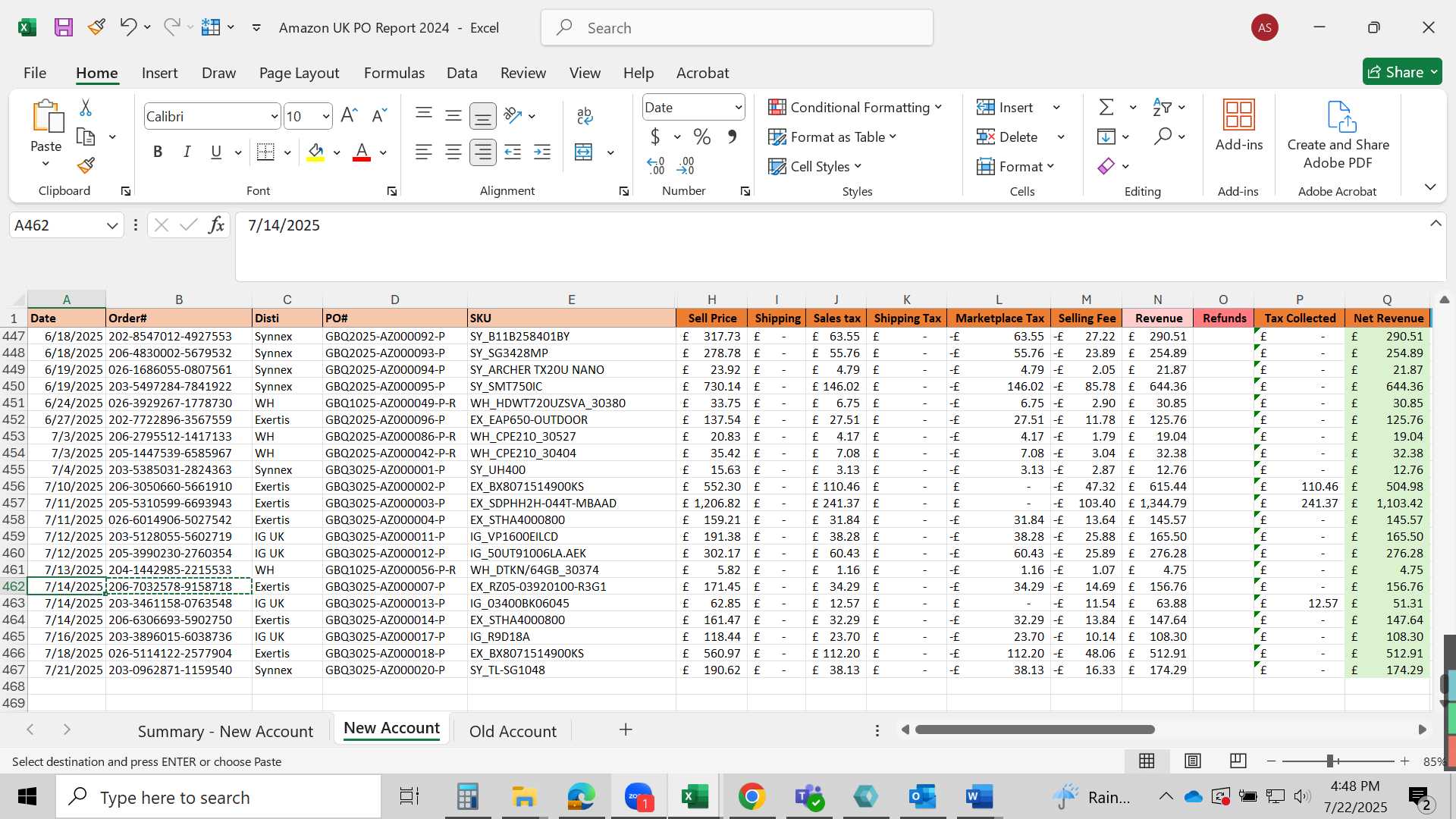Open the Old Account sheet tab
The height and width of the screenshot is (819, 1456).
513,731
